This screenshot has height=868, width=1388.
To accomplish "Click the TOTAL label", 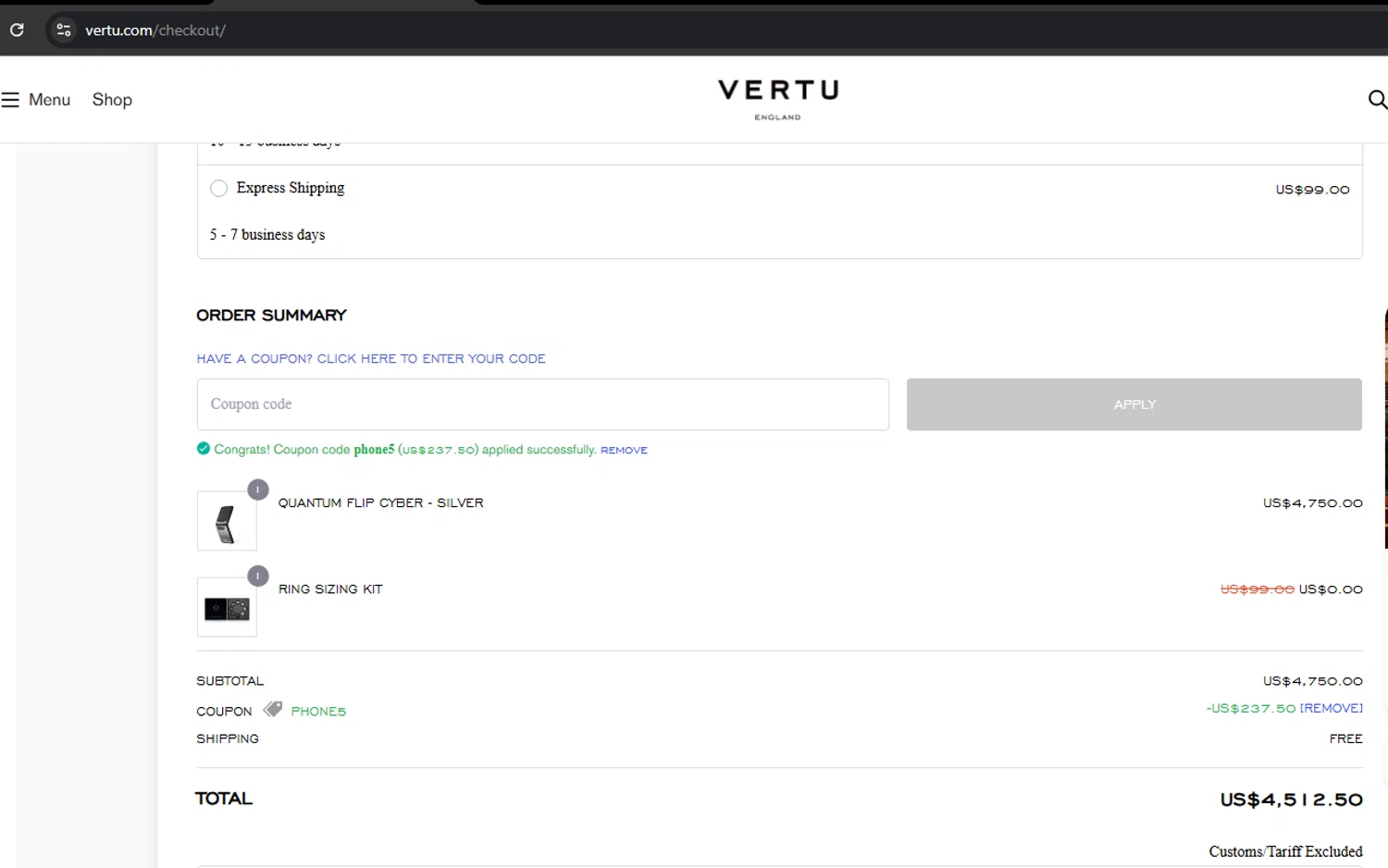I will (x=223, y=799).
